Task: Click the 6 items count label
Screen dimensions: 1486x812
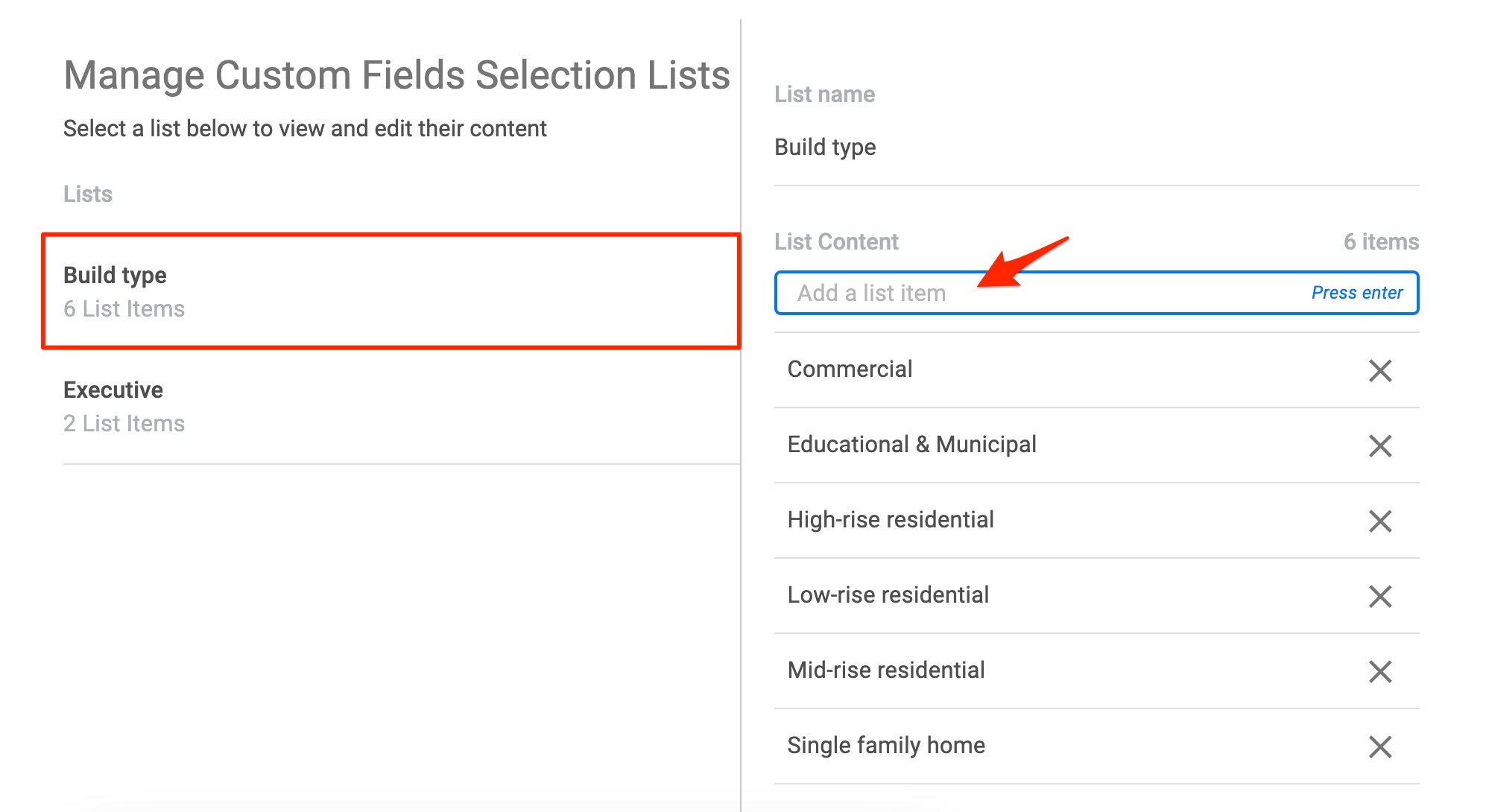Action: click(x=1381, y=242)
